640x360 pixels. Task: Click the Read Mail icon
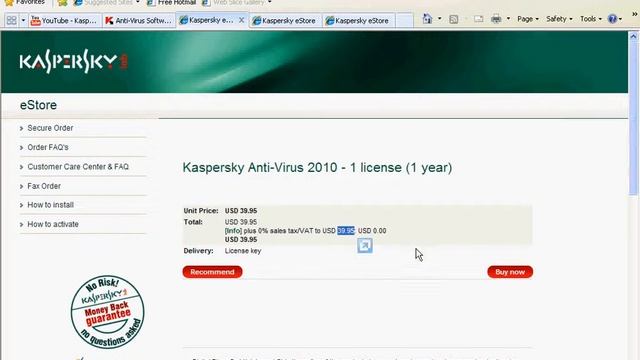pyautogui.click(x=478, y=19)
